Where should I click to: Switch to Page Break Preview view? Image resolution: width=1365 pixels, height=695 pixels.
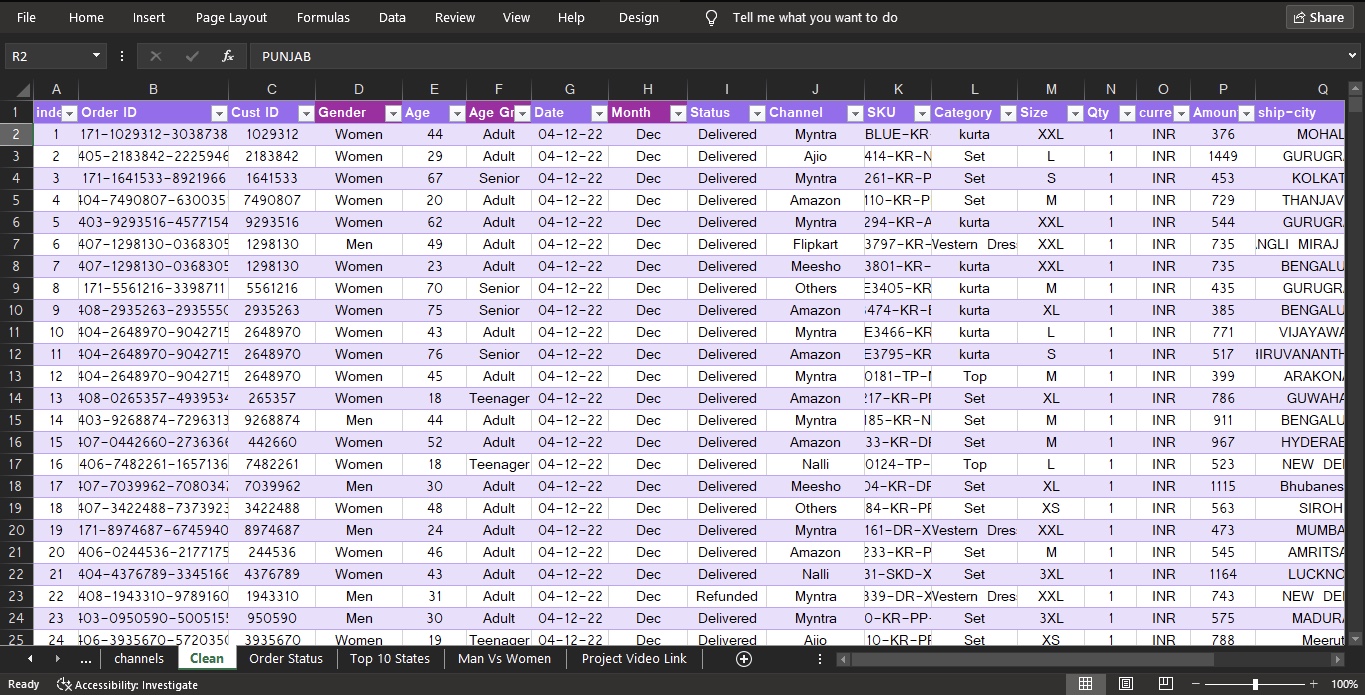tap(1165, 684)
